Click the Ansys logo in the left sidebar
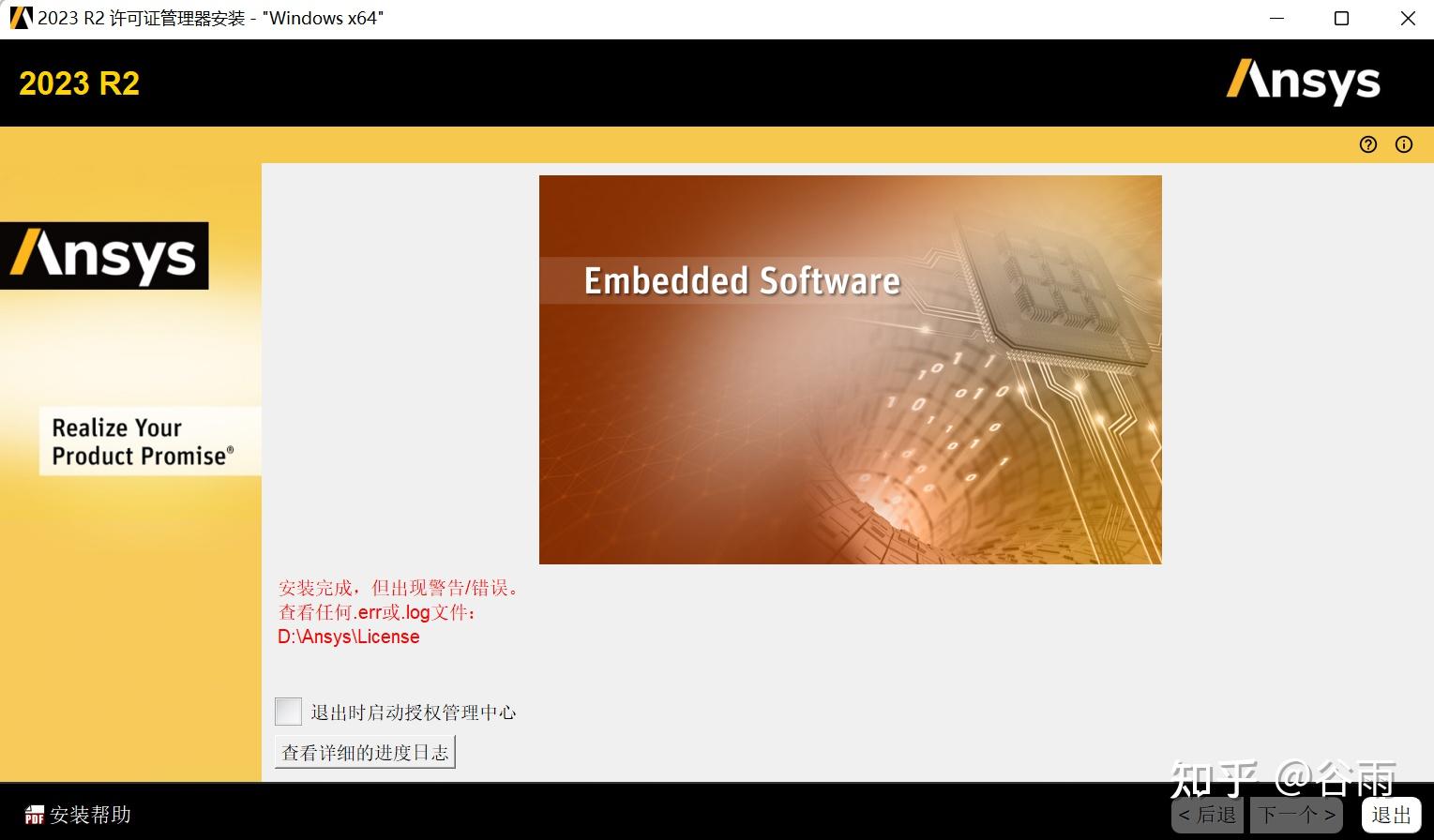Viewport: 1434px width, 840px height. point(105,254)
